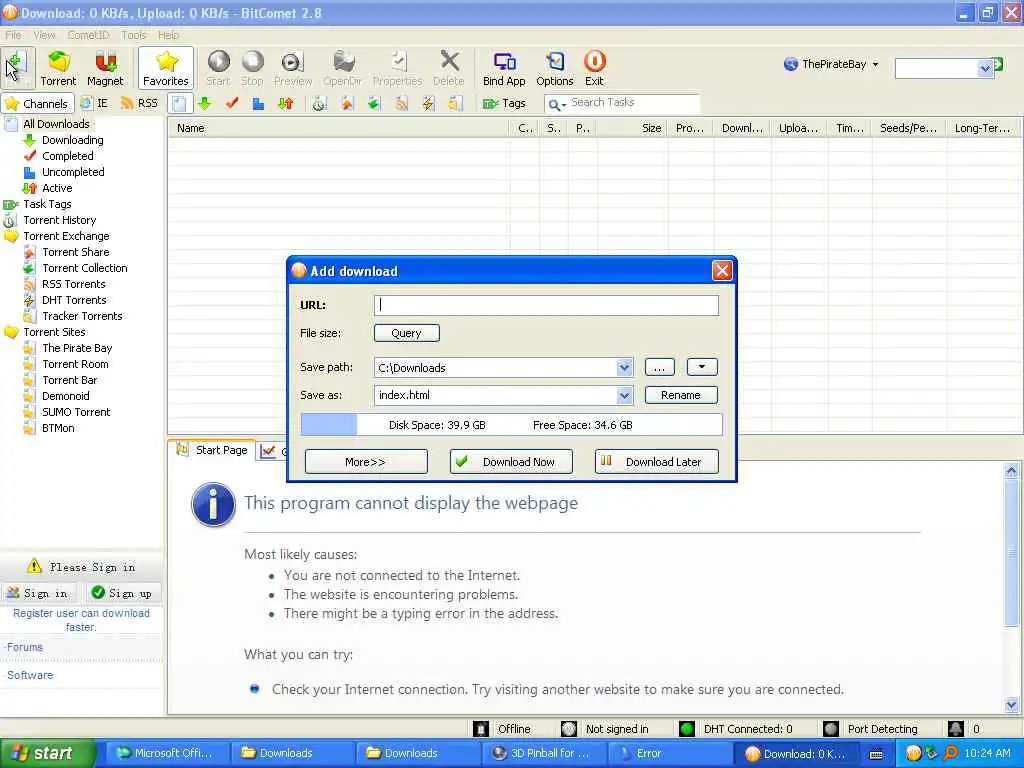This screenshot has width=1024, height=768.
Task: Open the SUMO Torrent site entry
Action: (x=76, y=412)
